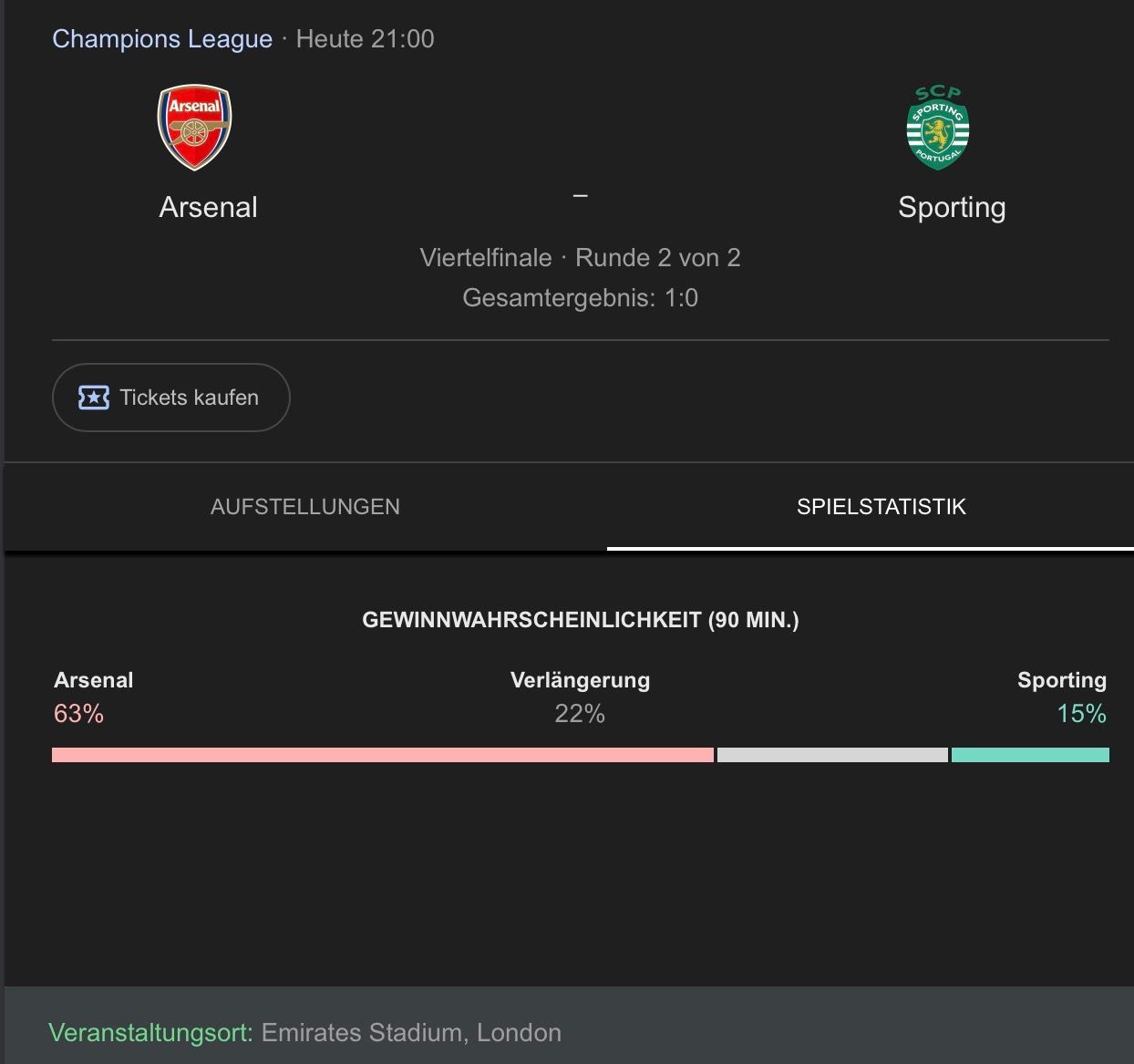Click the grey Verlängerung probability bar

pyautogui.click(x=832, y=755)
